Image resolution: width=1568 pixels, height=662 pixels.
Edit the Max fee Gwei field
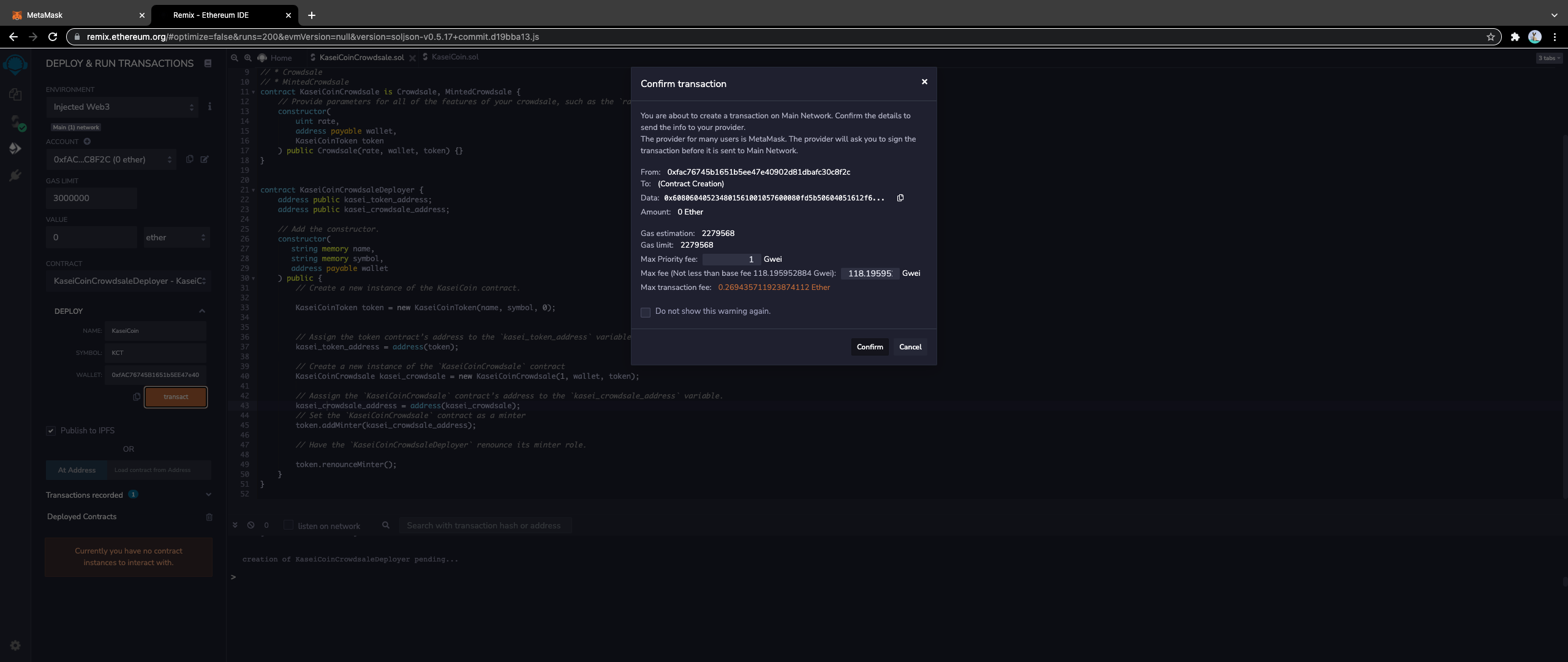pyautogui.click(x=870, y=273)
